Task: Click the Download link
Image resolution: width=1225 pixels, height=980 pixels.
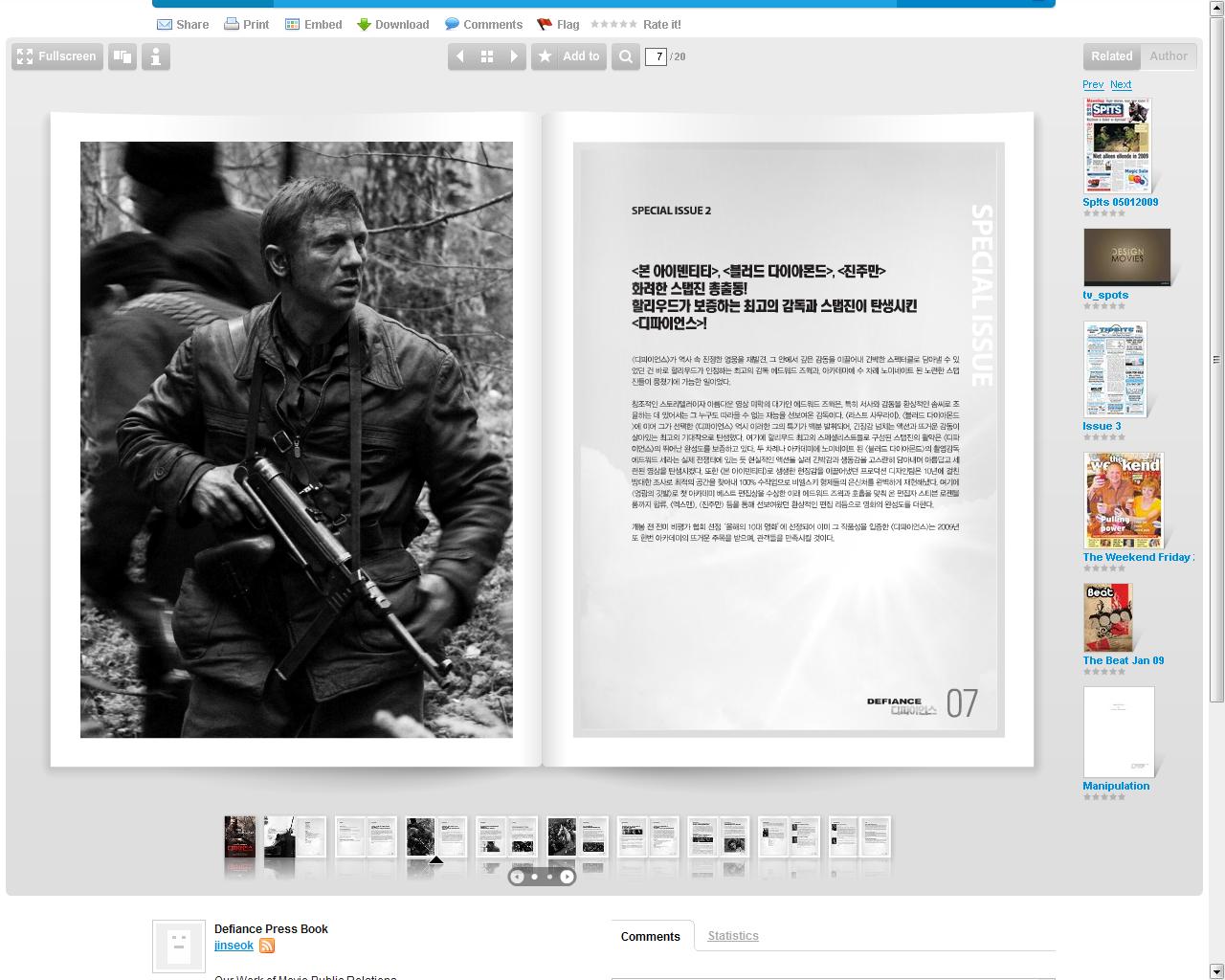Action: pos(392,25)
